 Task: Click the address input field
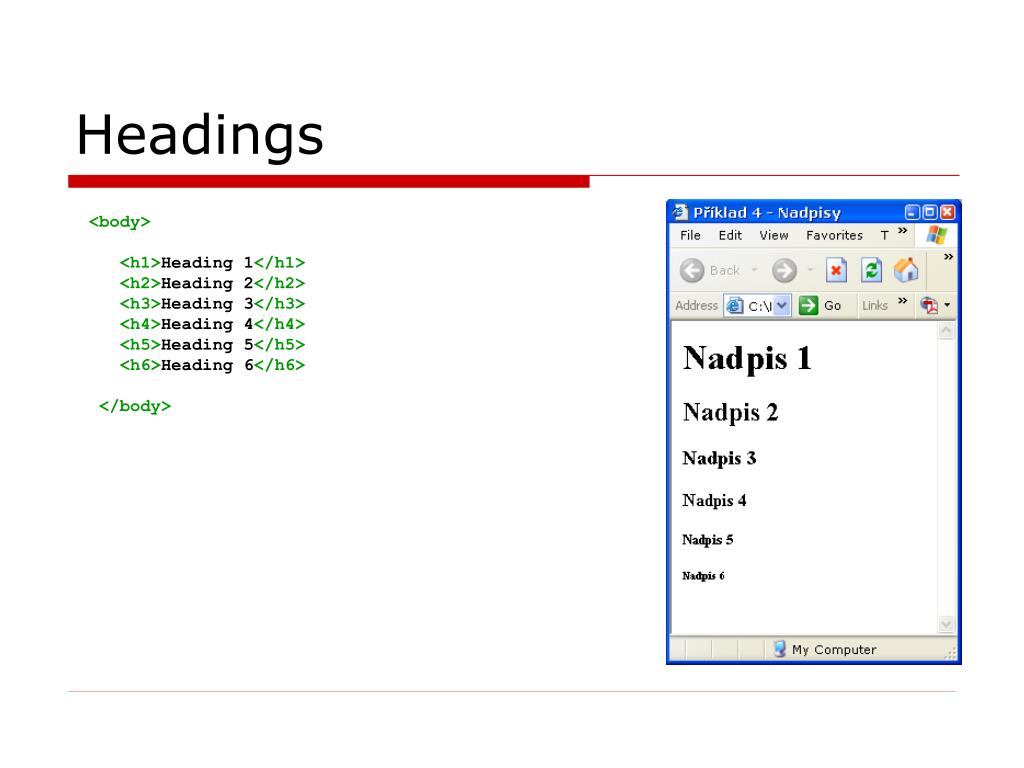coord(758,305)
